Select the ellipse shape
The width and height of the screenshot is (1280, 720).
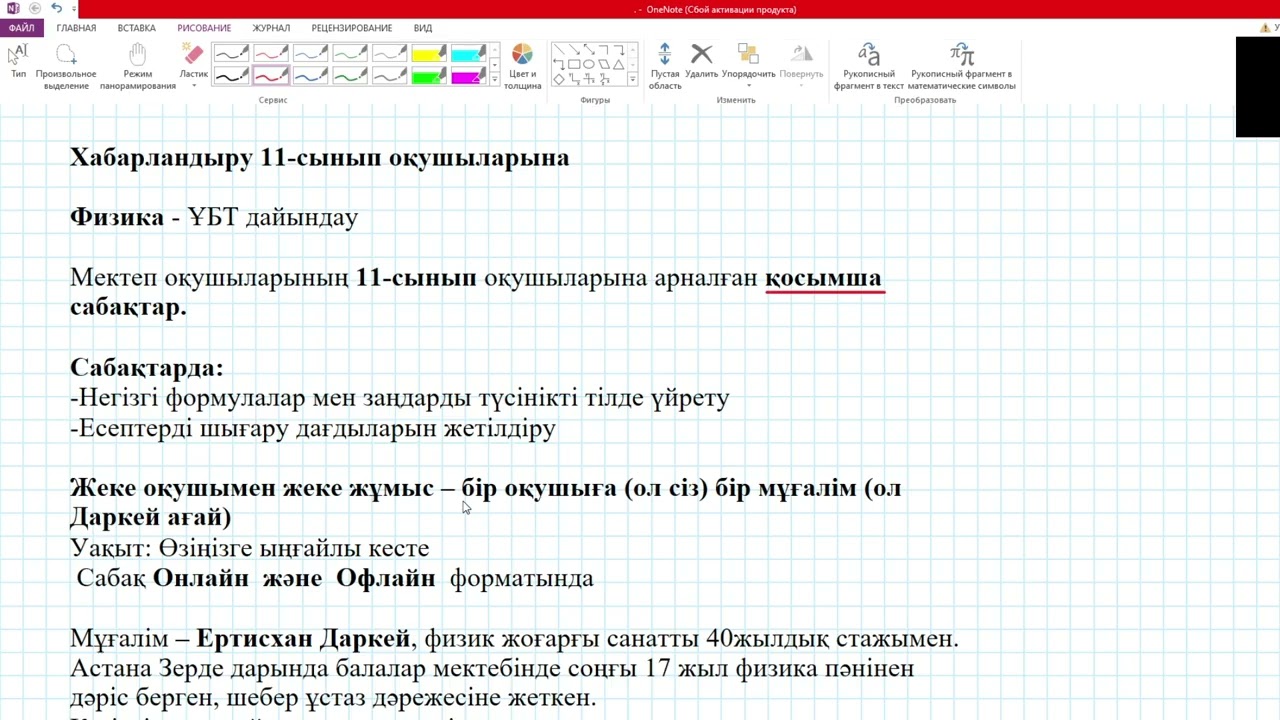(589, 64)
